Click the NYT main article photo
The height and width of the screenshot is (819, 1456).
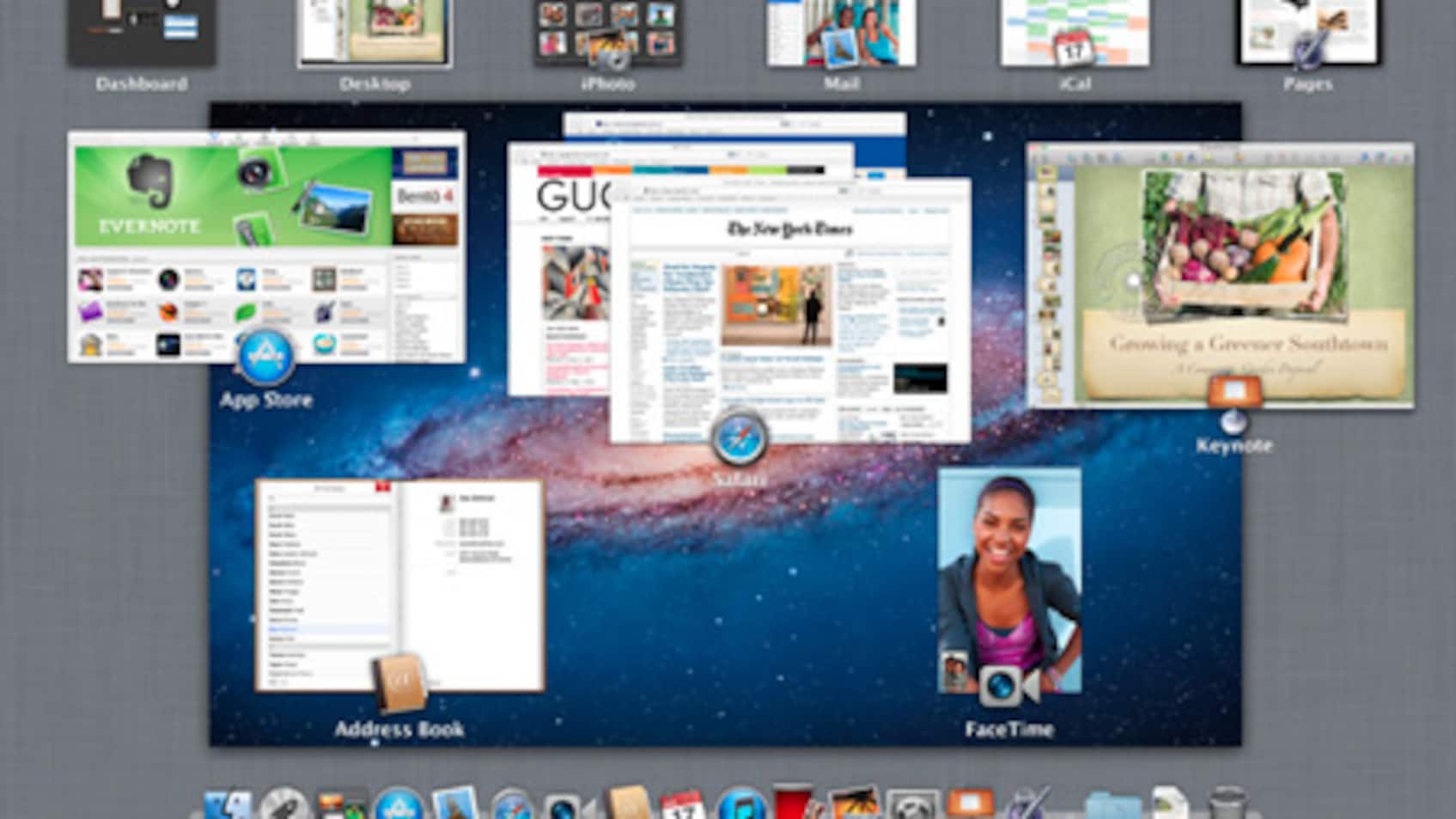pyautogui.click(x=777, y=304)
